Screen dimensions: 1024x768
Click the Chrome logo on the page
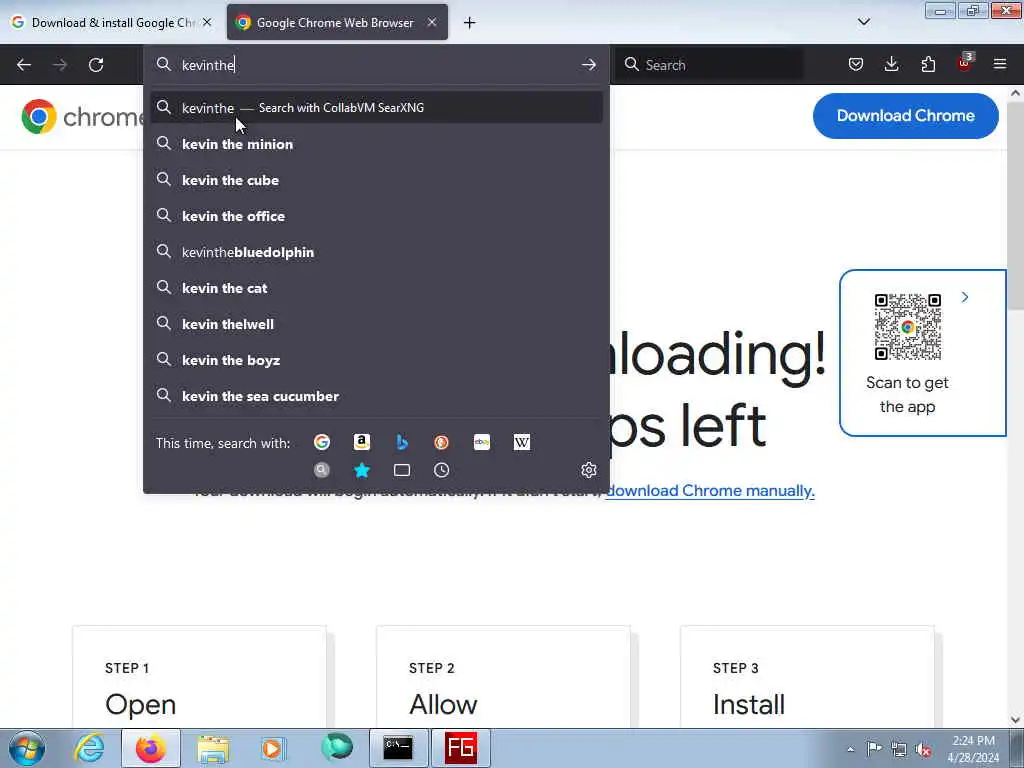coord(39,117)
